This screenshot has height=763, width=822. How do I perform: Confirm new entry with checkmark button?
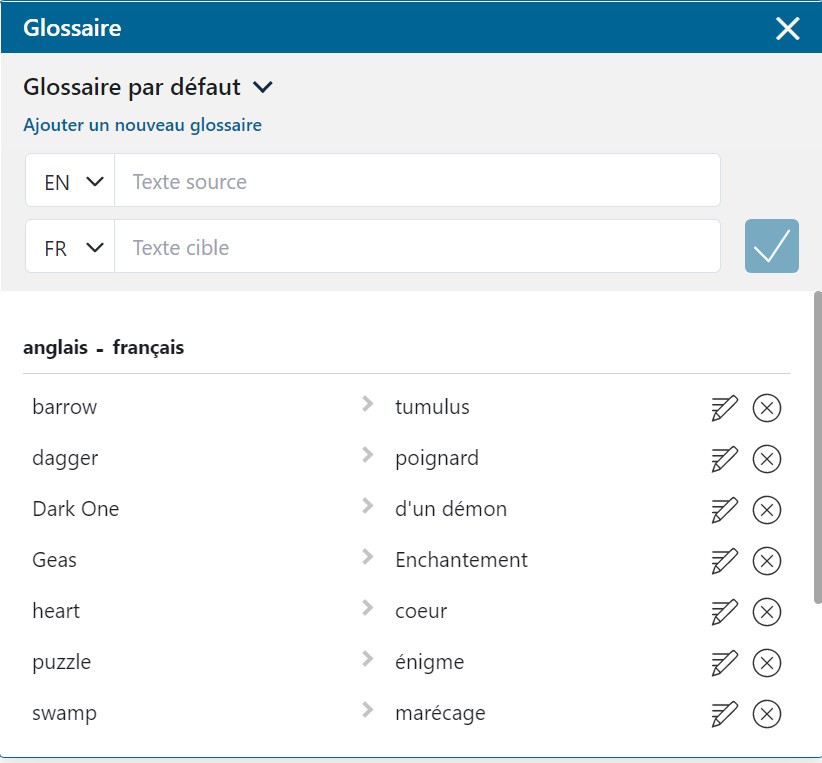pyautogui.click(x=772, y=246)
